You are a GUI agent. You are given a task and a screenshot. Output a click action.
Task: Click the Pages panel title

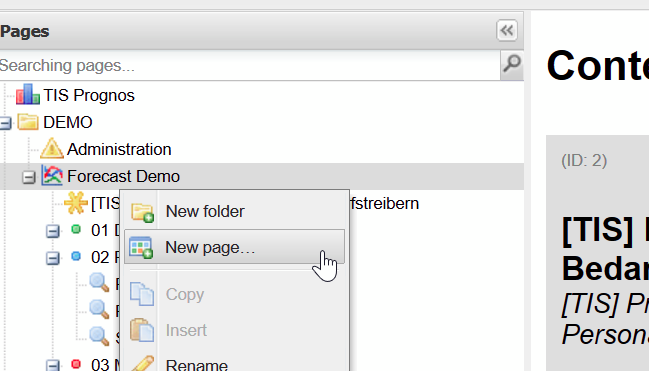pos(24,31)
